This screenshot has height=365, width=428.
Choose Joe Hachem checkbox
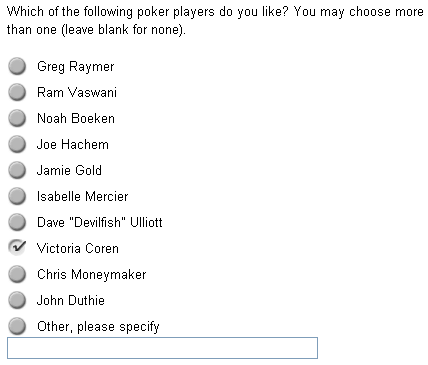pos(17,144)
